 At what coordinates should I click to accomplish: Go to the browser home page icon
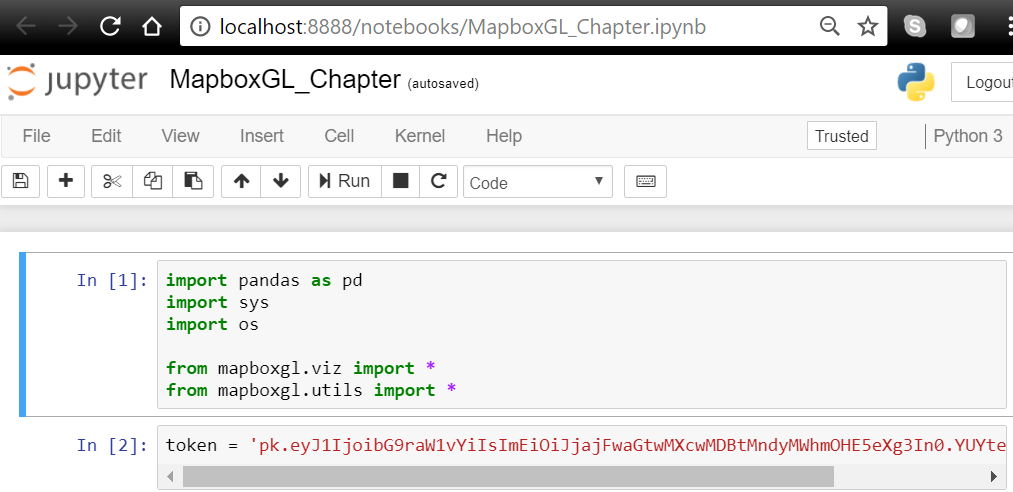tap(152, 26)
